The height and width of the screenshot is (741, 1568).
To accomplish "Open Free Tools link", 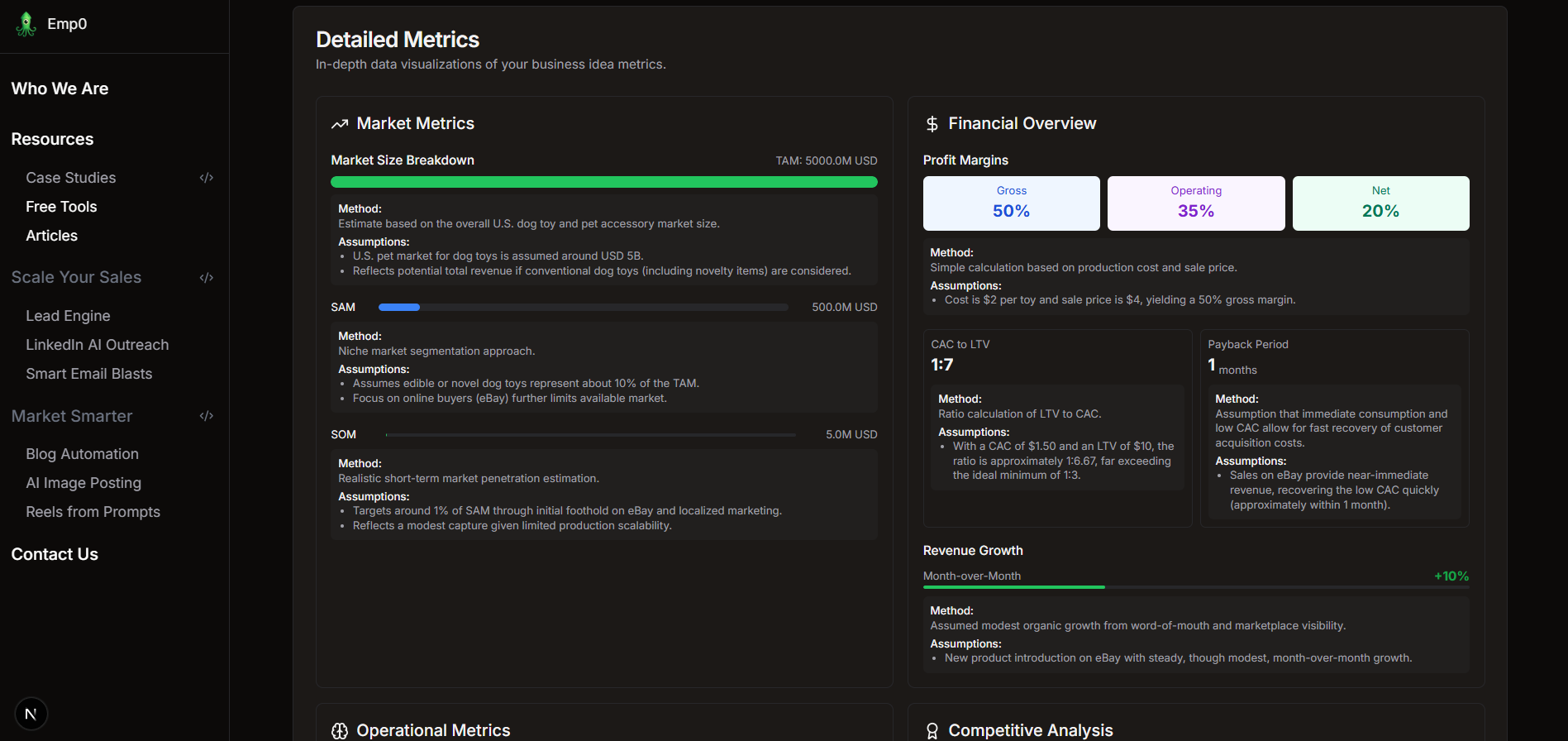I will [61, 207].
